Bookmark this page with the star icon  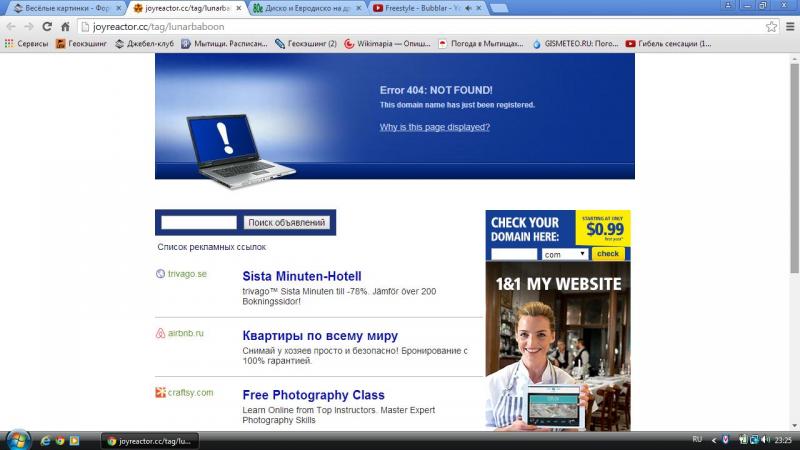click(x=771, y=27)
